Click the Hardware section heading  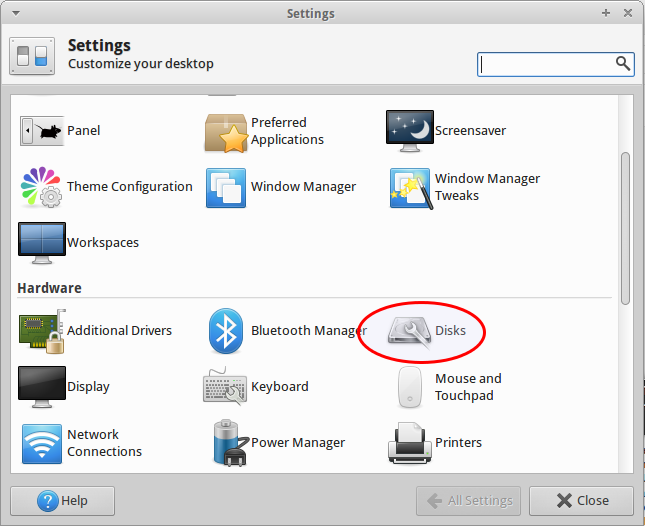point(49,288)
